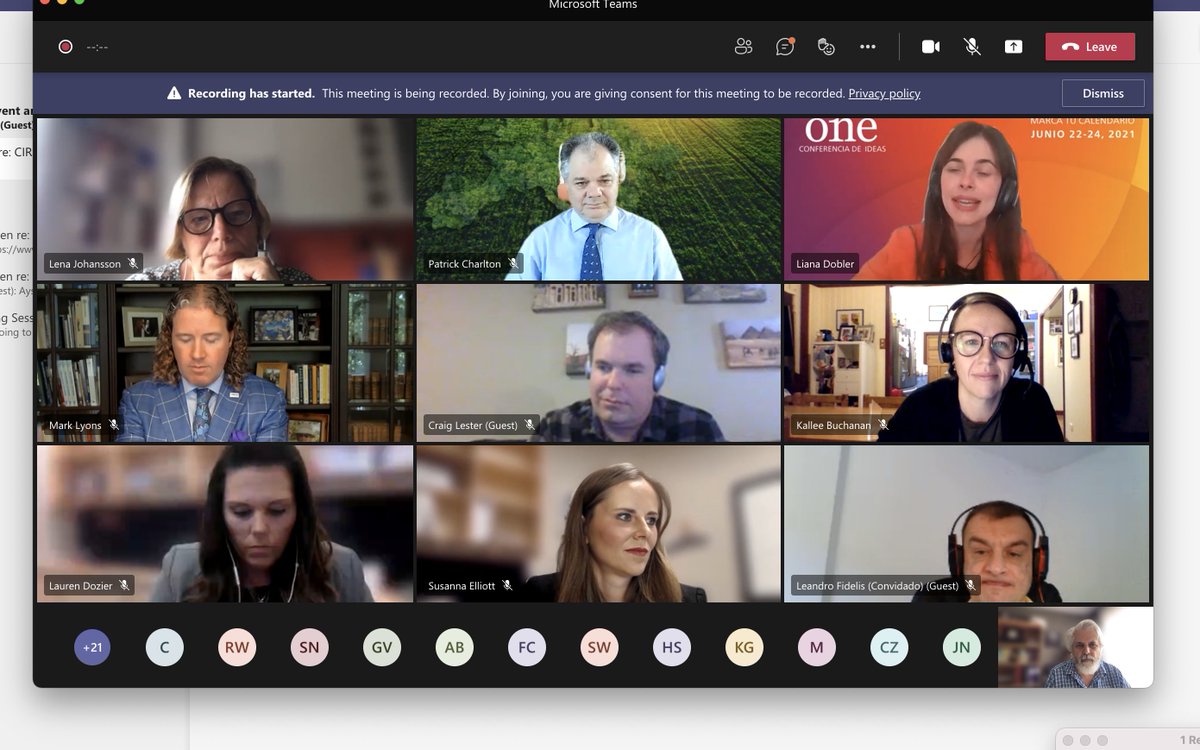Click Craig Lester's muted mic icon

530,425
